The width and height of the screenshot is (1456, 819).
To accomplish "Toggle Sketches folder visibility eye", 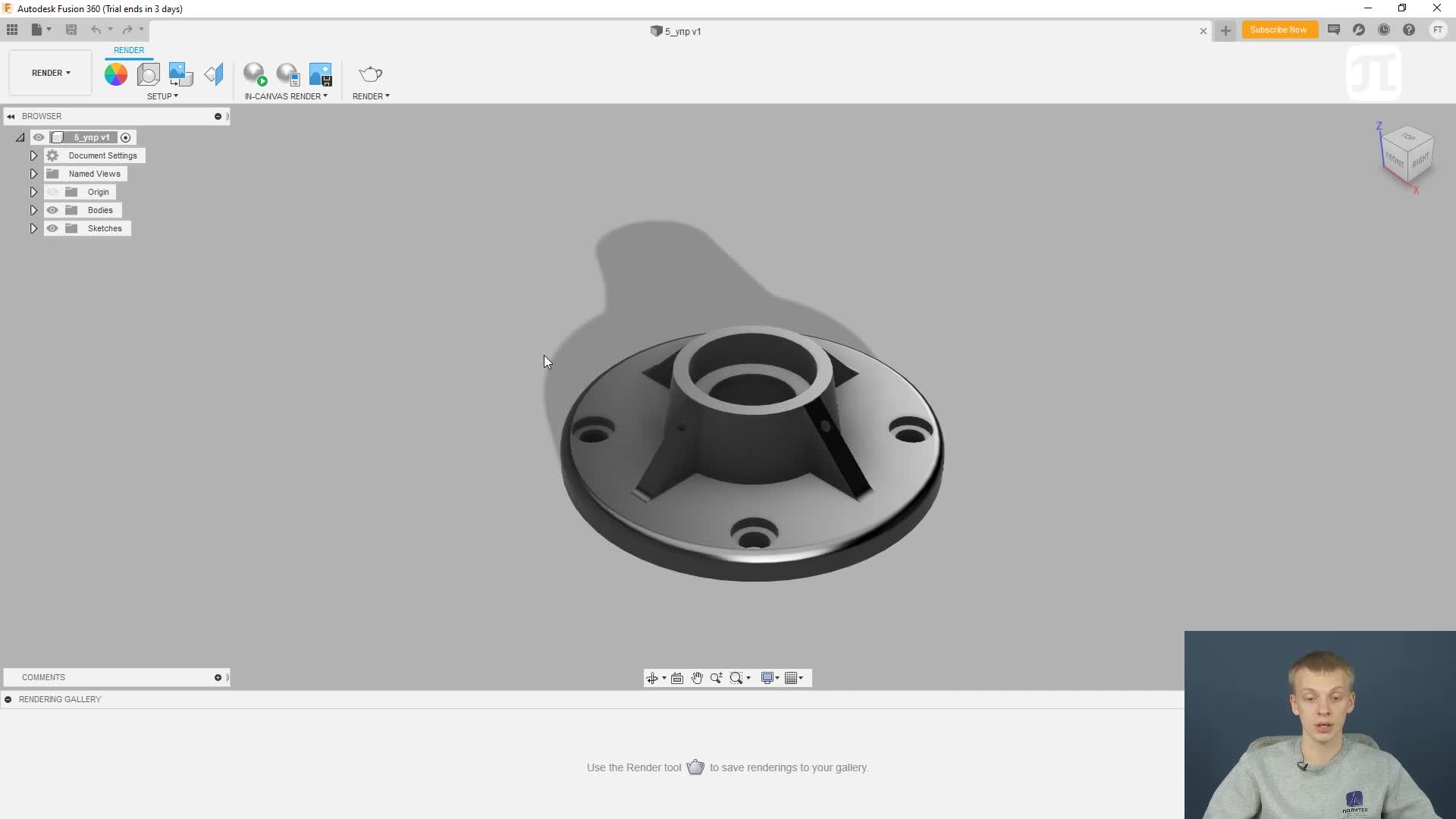I will click(x=52, y=228).
